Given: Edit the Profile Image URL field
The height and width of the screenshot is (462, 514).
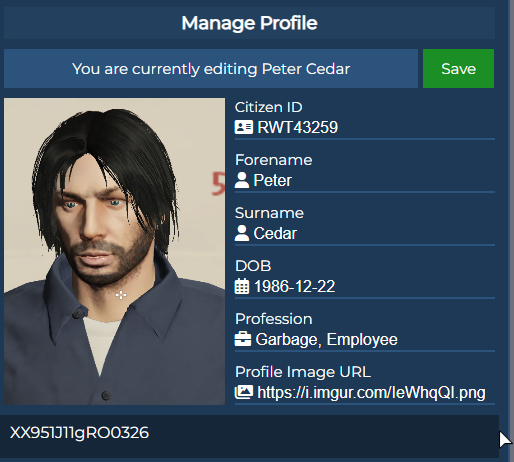Looking at the screenshot, I should [365, 393].
